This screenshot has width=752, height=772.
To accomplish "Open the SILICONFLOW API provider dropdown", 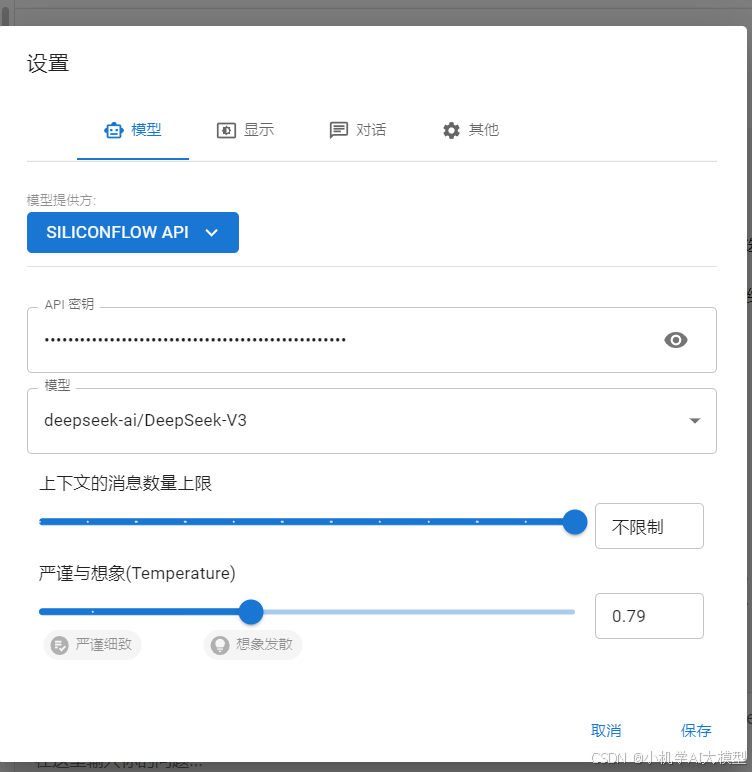I will coord(133,232).
